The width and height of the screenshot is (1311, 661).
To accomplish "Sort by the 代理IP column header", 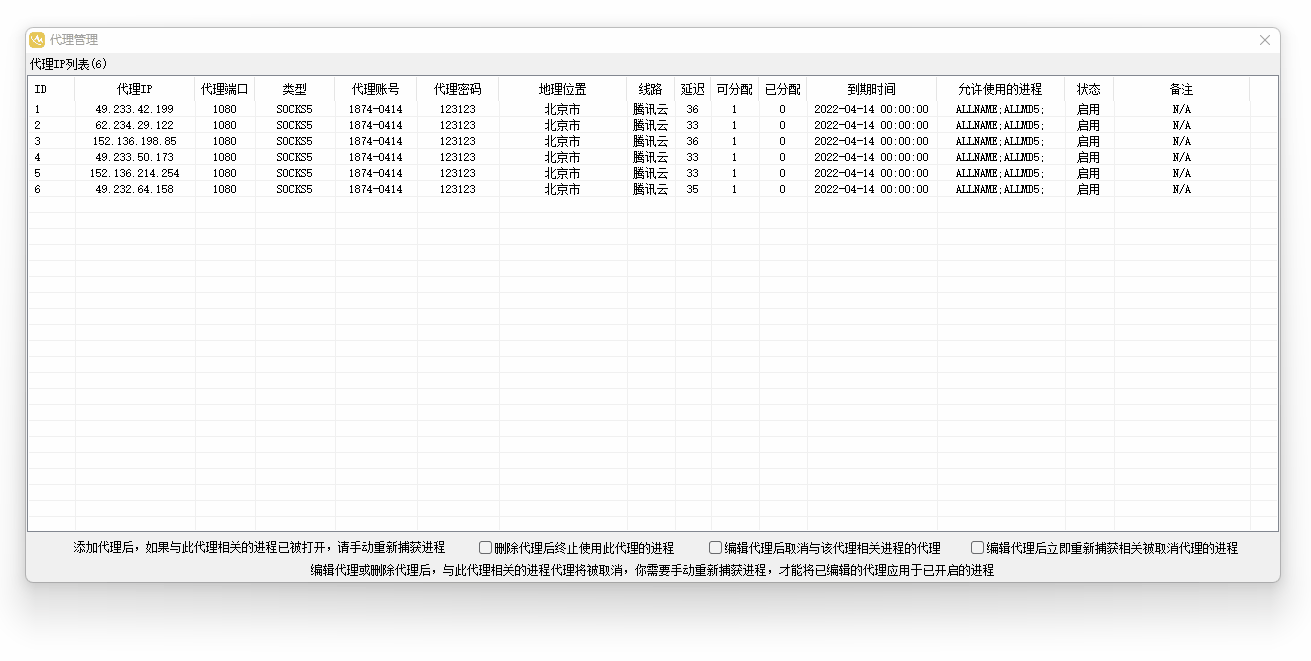I will pos(135,89).
